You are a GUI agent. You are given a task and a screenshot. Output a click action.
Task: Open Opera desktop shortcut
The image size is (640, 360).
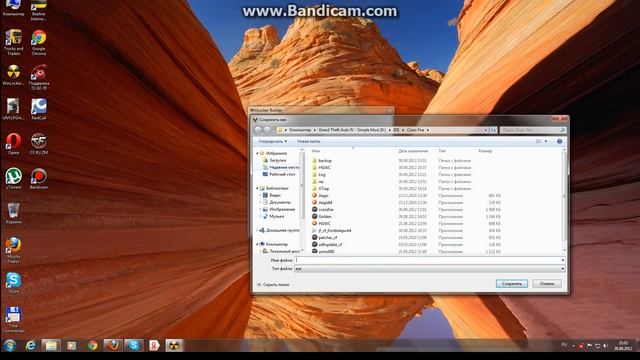(13, 144)
